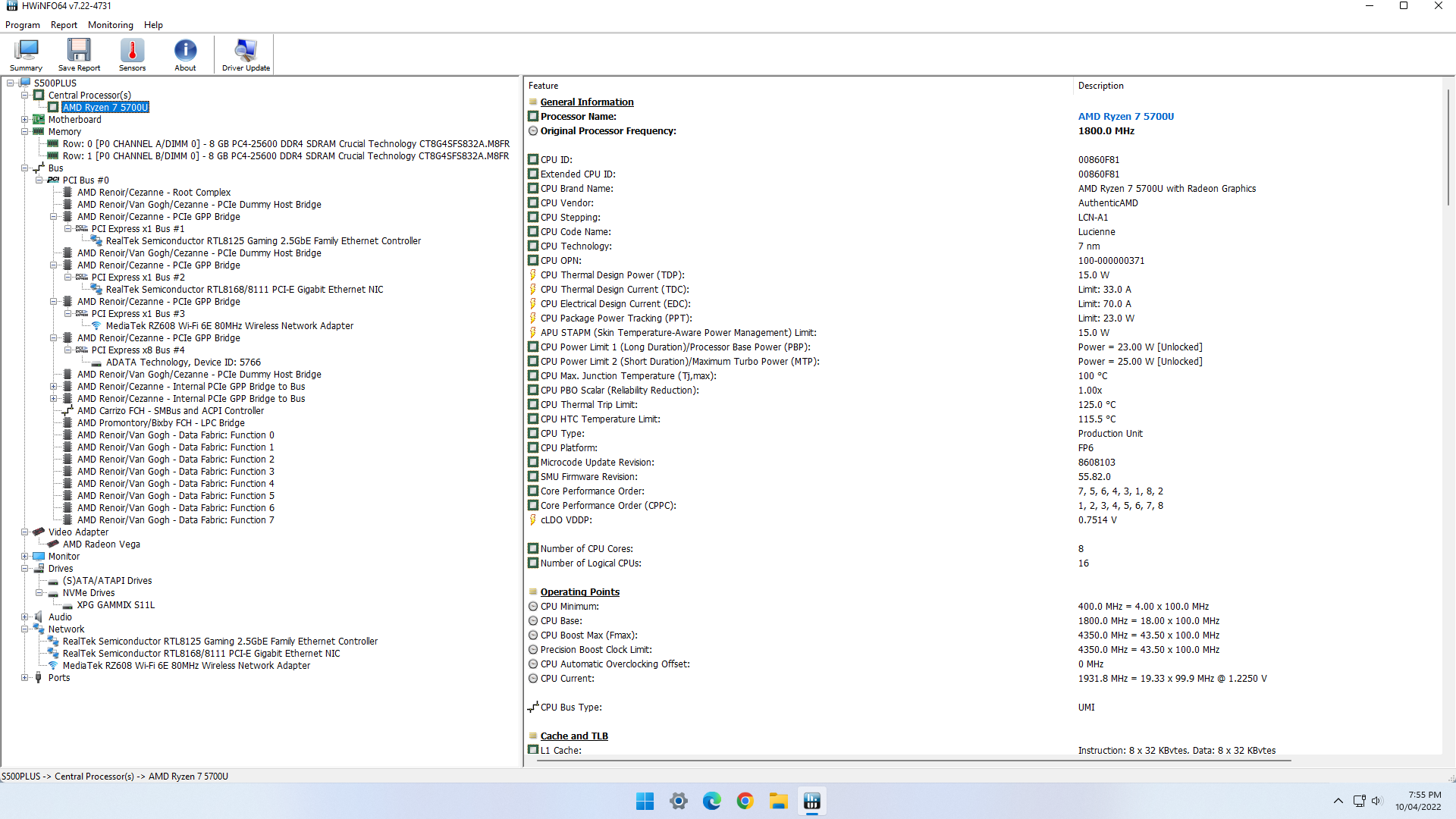
Task: Click the Description column header
Action: click(1257, 86)
